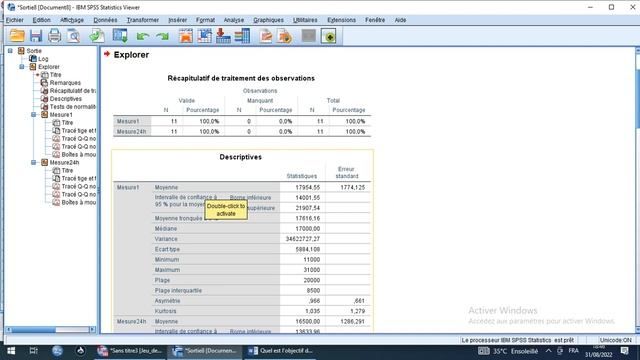Click the outline scrollbar right arrow

92,330
